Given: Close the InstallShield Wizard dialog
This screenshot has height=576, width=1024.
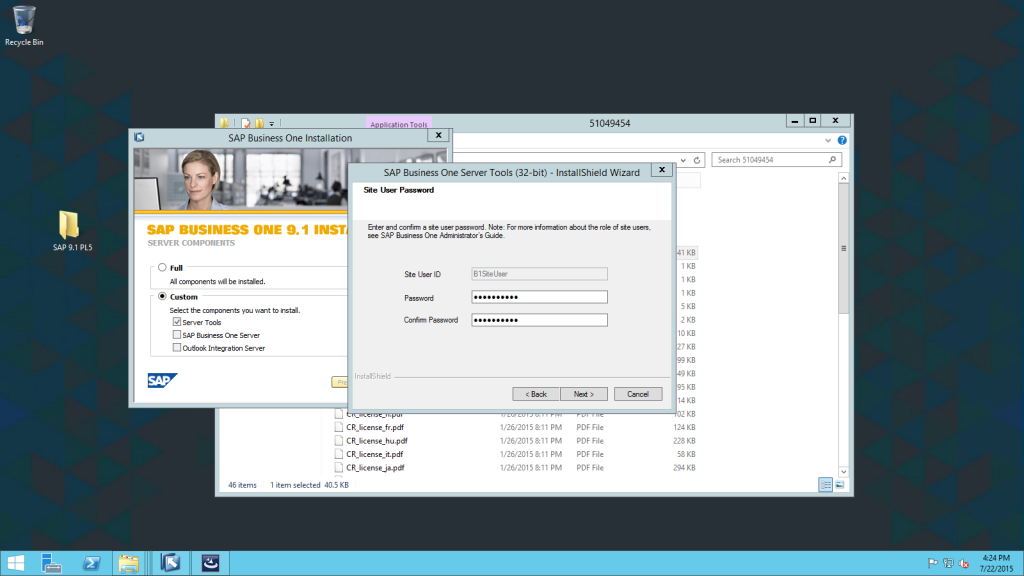Looking at the screenshot, I should 662,170.
